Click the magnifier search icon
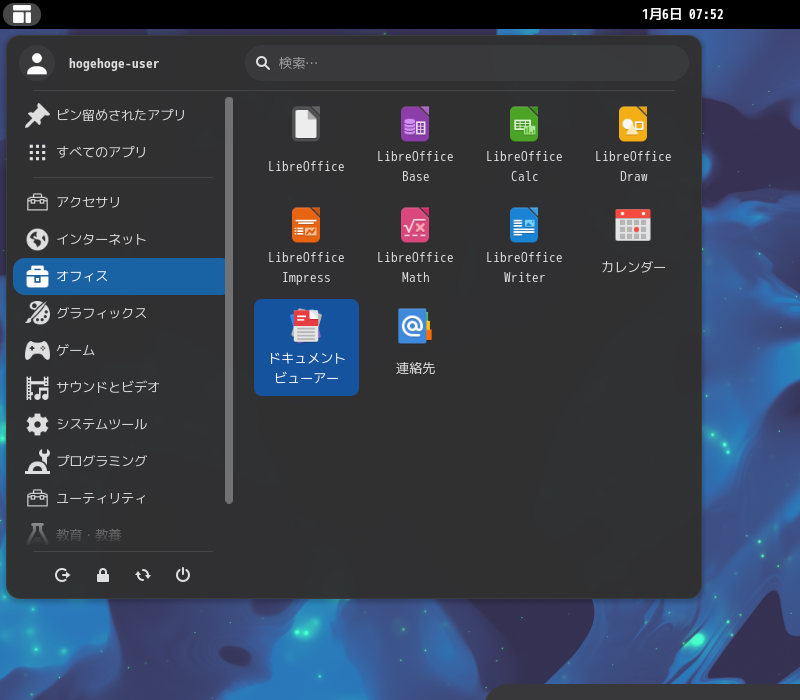This screenshot has height=700, width=800. point(263,63)
